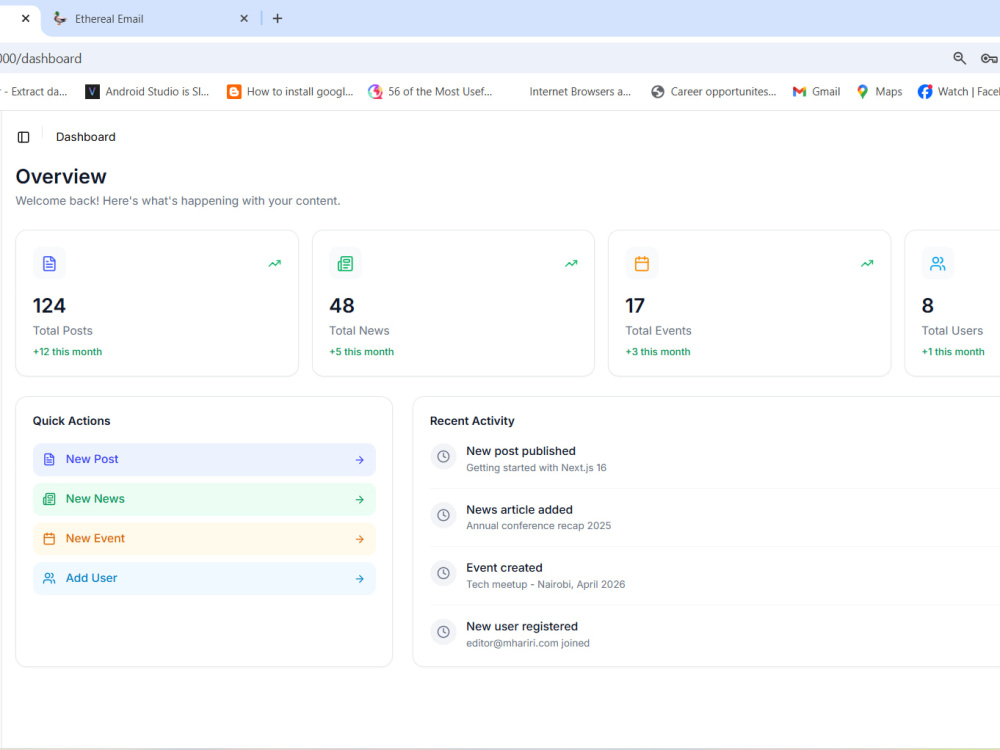Select the Add User quick action

point(204,578)
